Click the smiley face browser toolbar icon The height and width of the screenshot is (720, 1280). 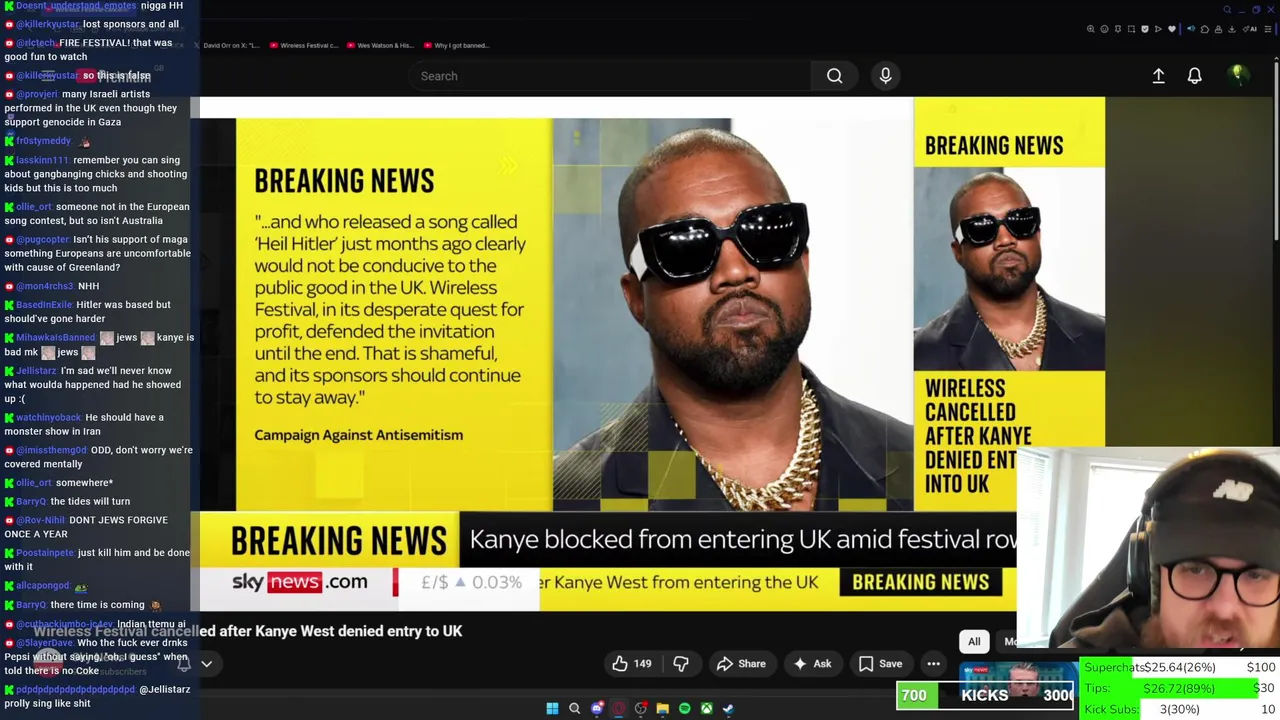[1104, 29]
